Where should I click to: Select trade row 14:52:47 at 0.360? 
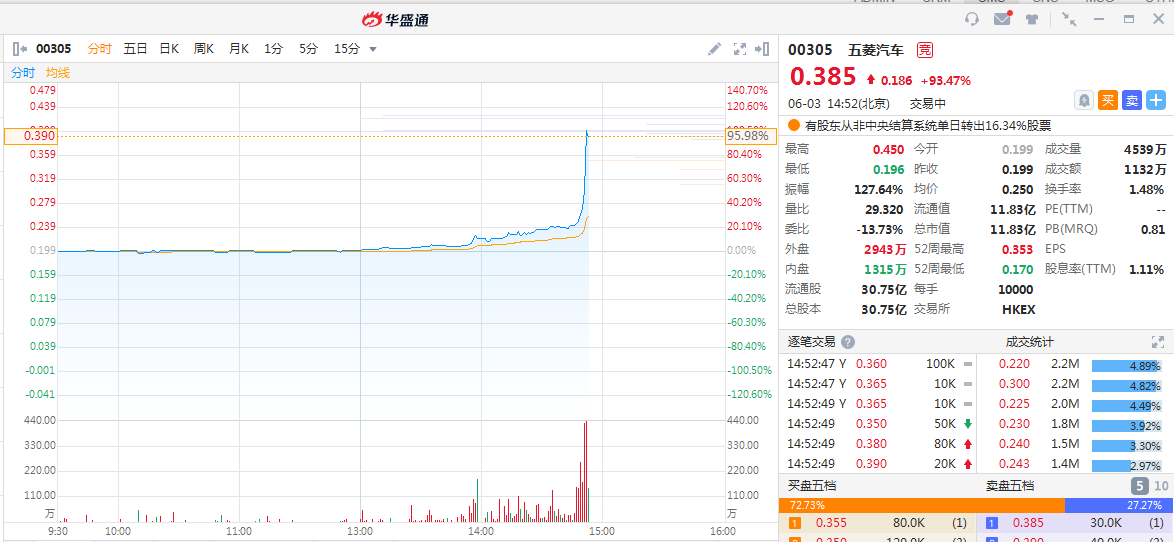(880, 364)
